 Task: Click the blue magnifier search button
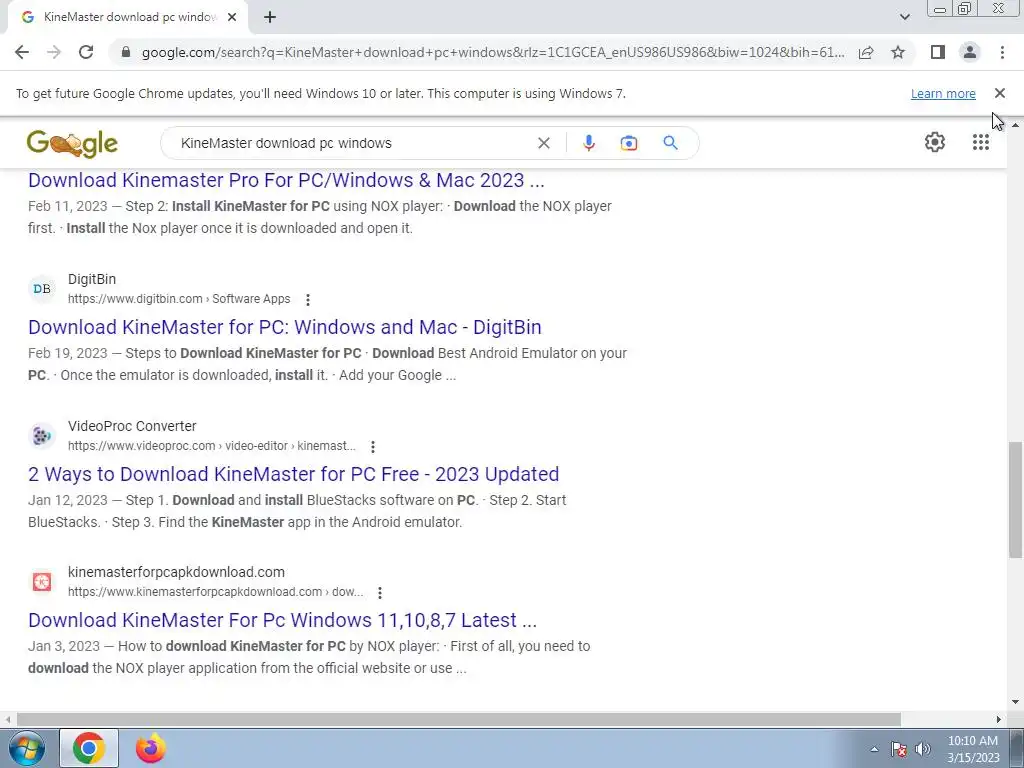670,142
